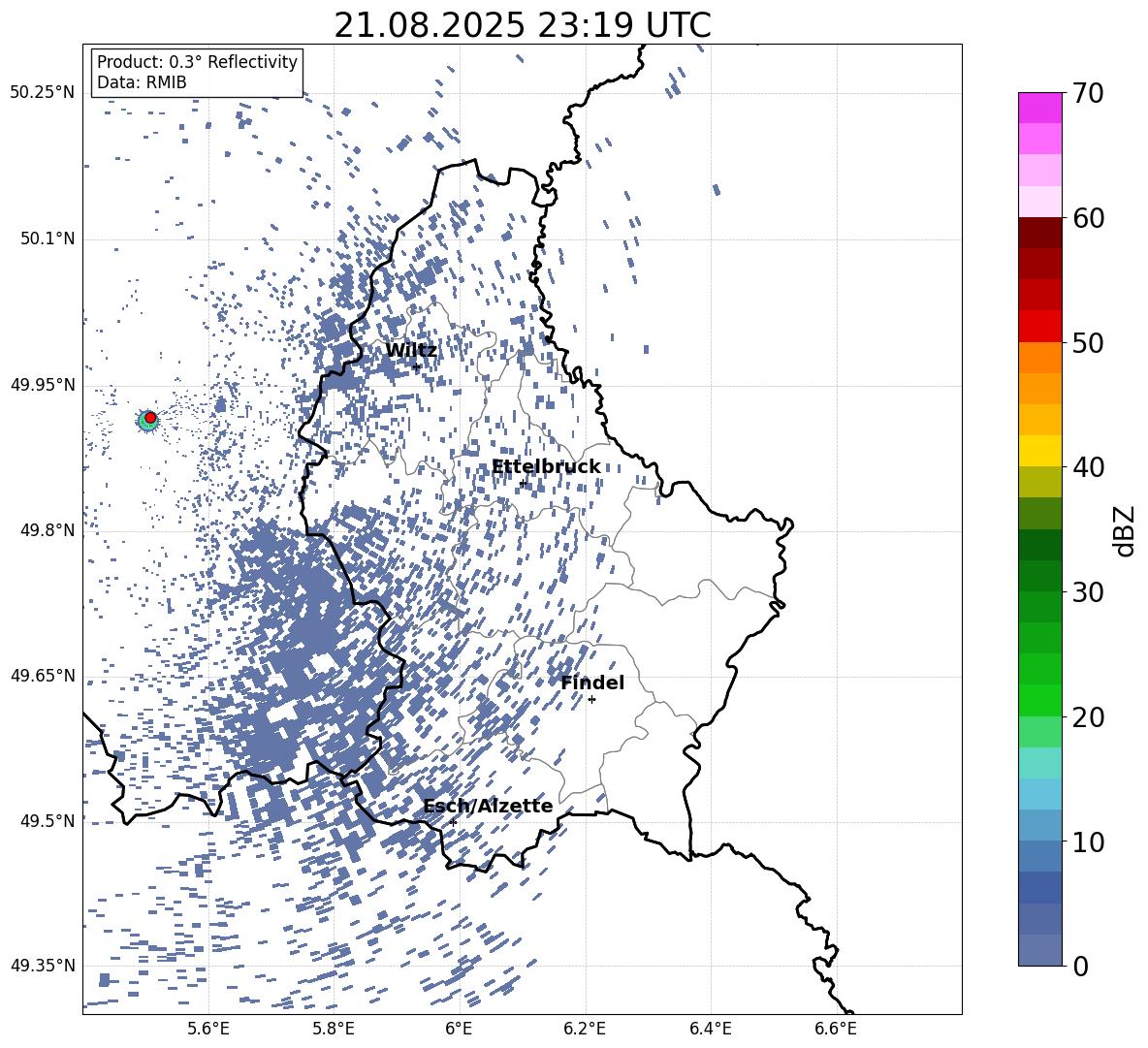Click the Esch/Alzette cross marker

point(453,822)
